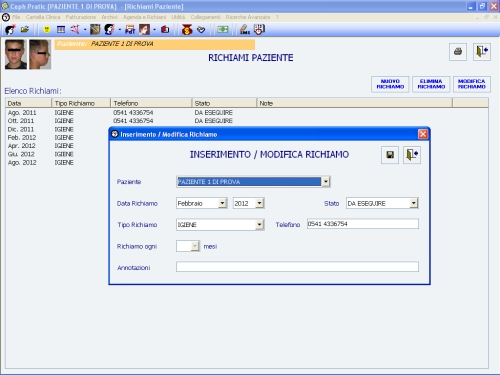Open the folder icon in toolbar
The image size is (500, 375).
click(25, 30)
